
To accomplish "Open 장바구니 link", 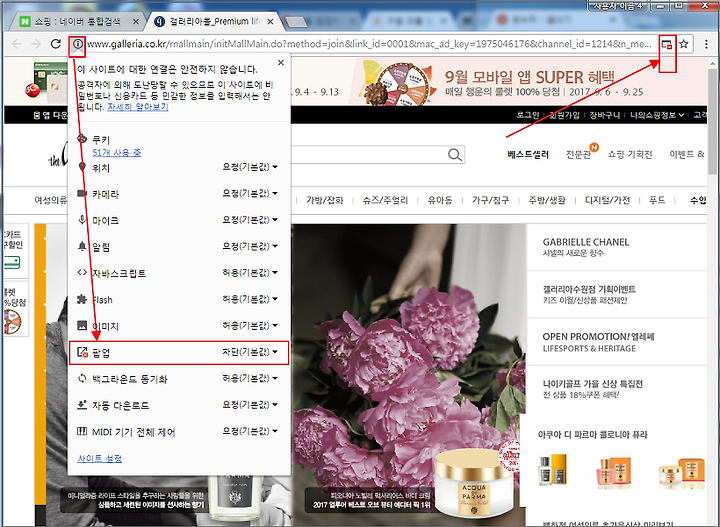I will pos(605,115).
